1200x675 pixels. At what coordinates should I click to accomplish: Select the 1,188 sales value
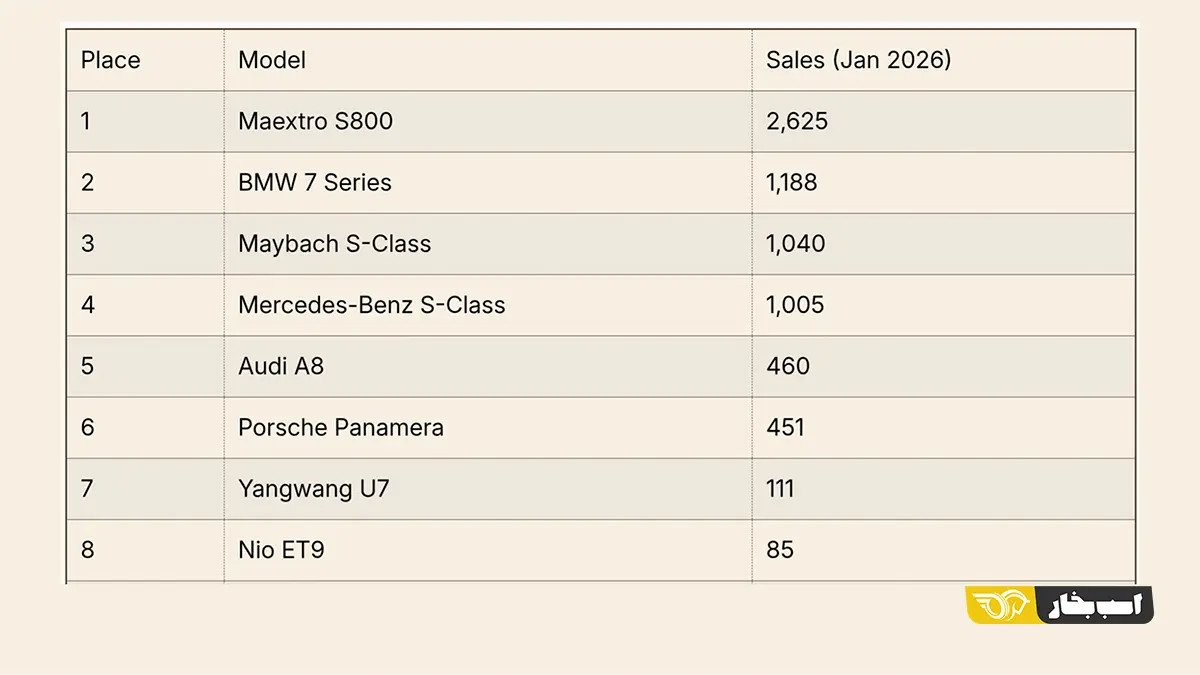pyautogui.click(x=791, y=183)
